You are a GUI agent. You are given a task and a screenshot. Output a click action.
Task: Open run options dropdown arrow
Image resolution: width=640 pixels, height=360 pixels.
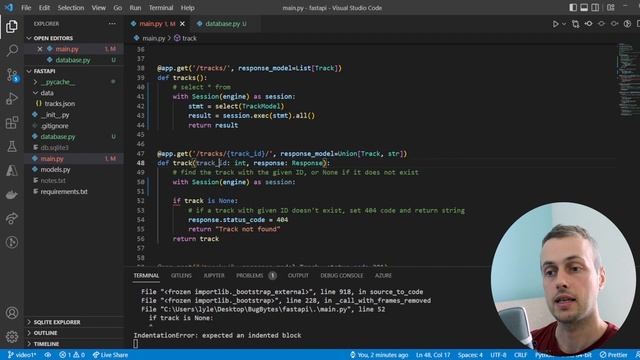pyautogui.click(x=564, y=24)
